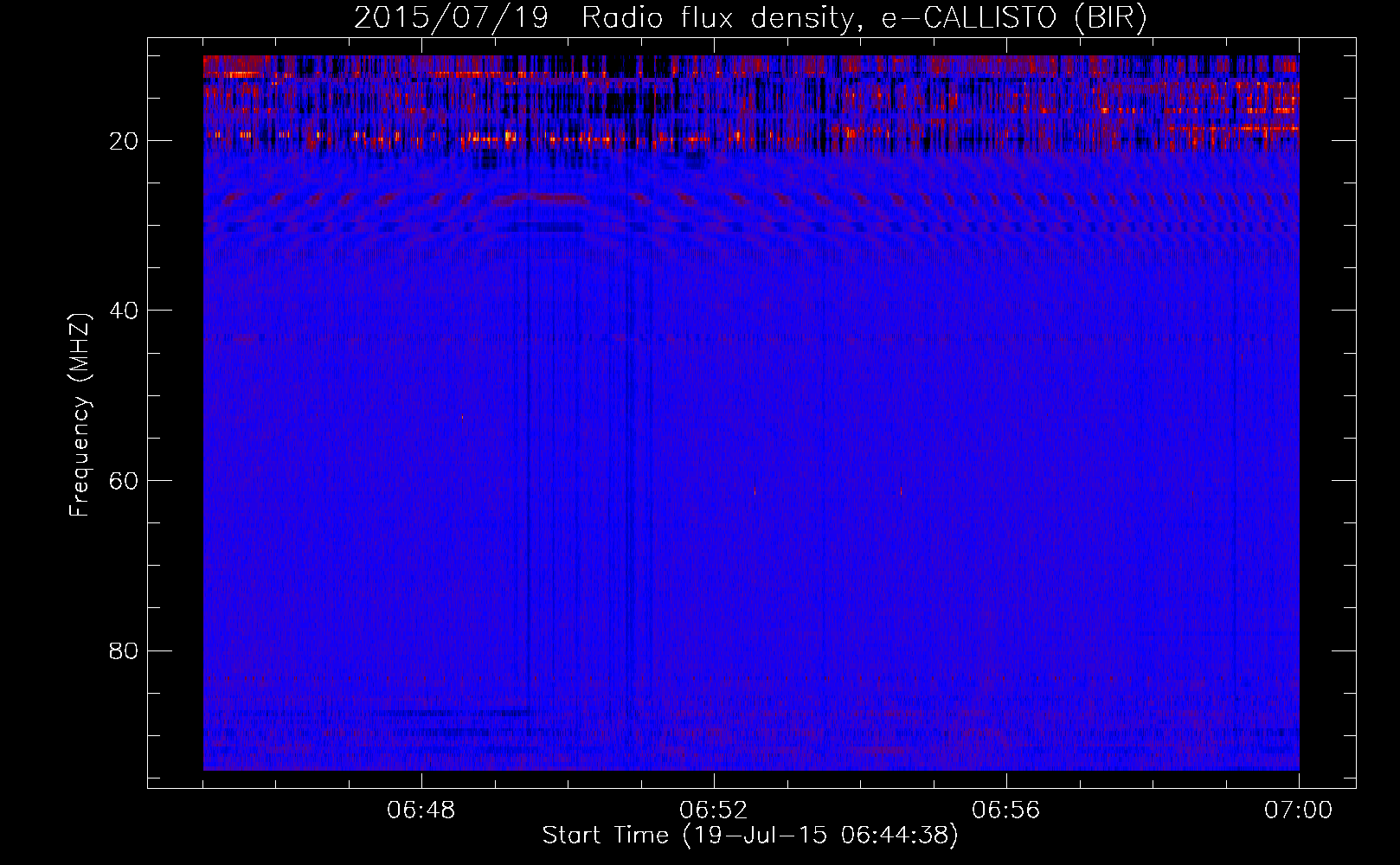Click the '40' frequency tick label

click(125, 311)
